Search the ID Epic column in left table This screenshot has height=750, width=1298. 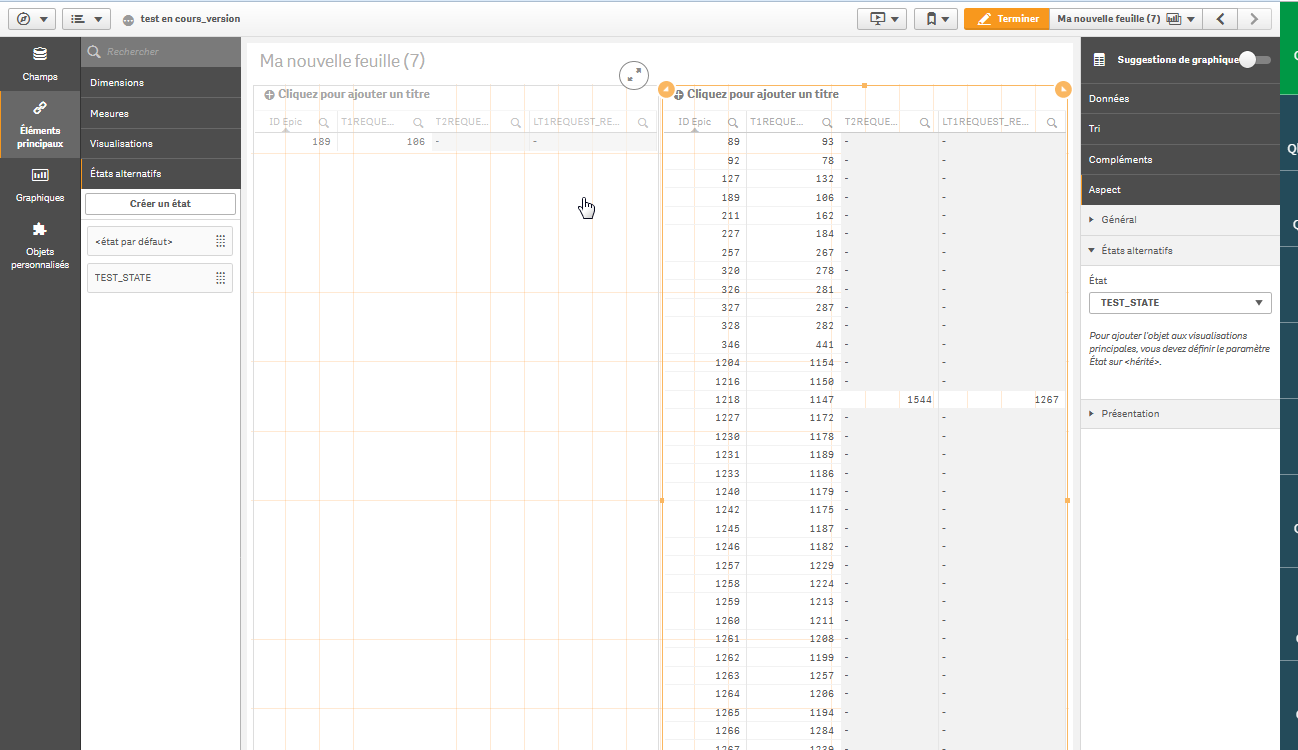pos(324,123)
